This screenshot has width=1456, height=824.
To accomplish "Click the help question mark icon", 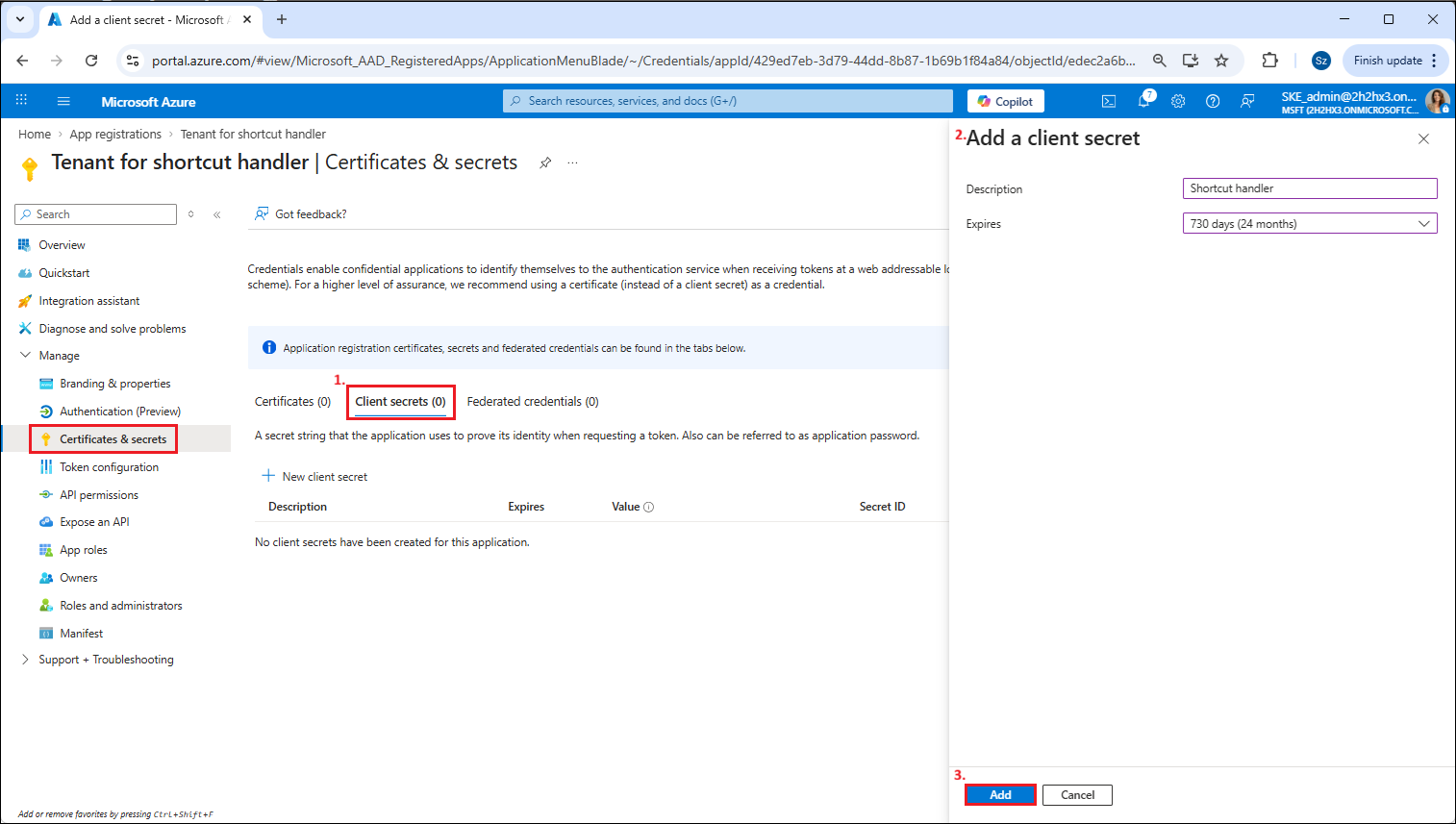I will tap(1213, 101).
